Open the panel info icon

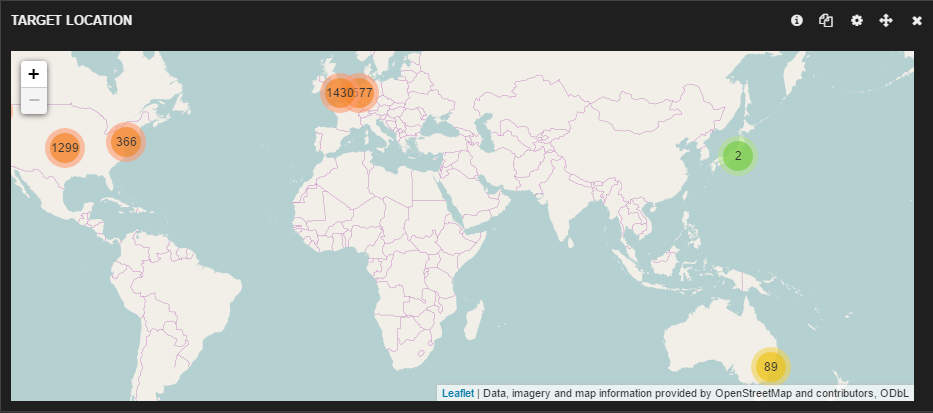coord(797,20)
